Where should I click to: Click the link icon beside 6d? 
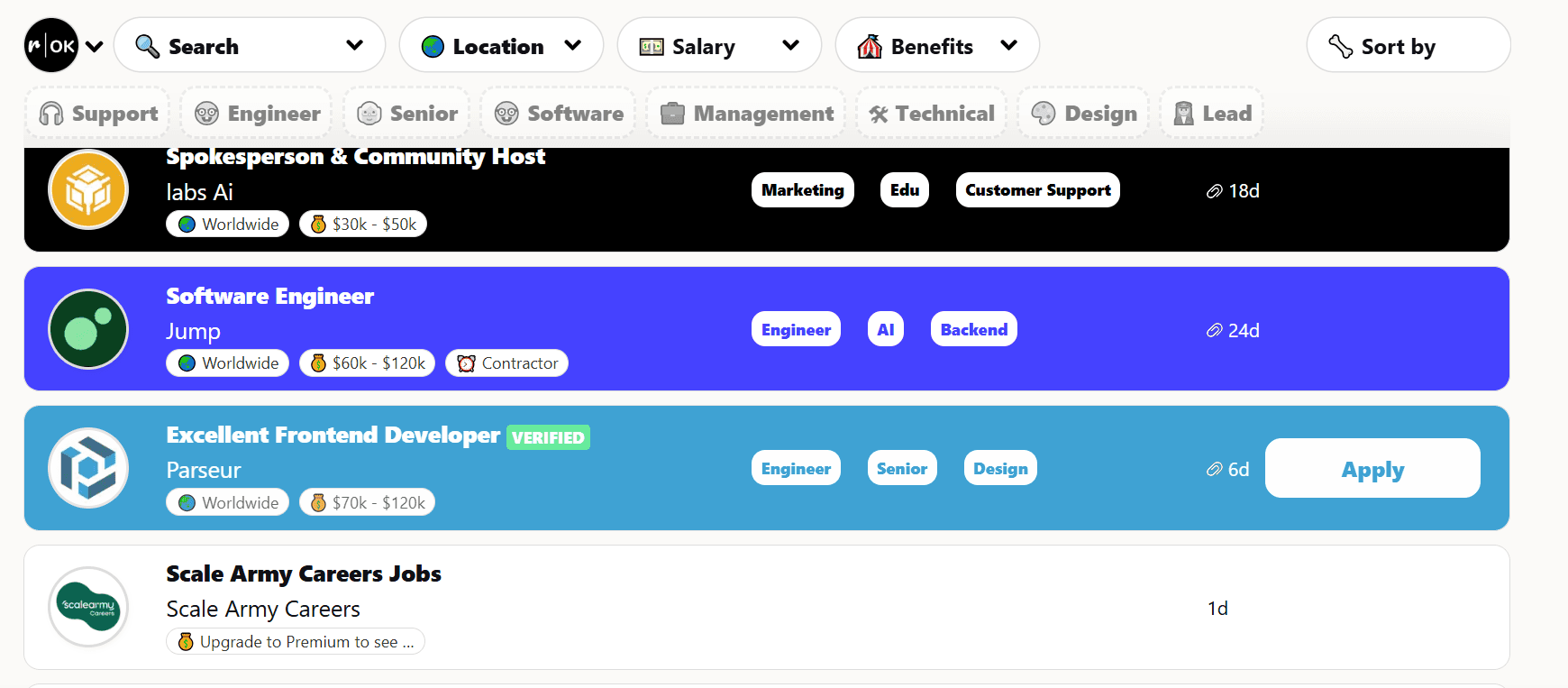click(1215, 469)
